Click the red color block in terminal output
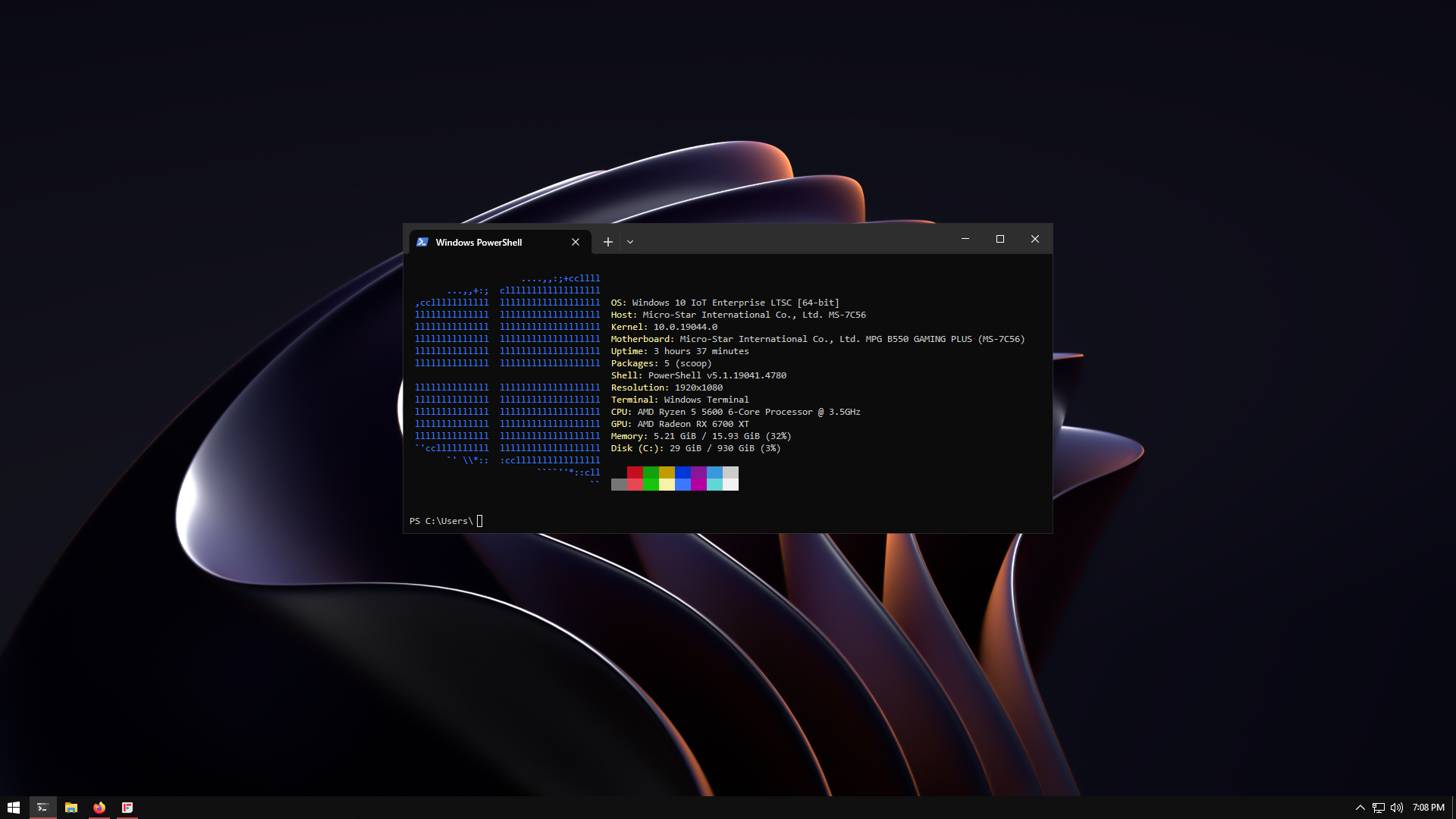Image resolution: width=1456 pixels, height=819 pixels. [635, 472]
